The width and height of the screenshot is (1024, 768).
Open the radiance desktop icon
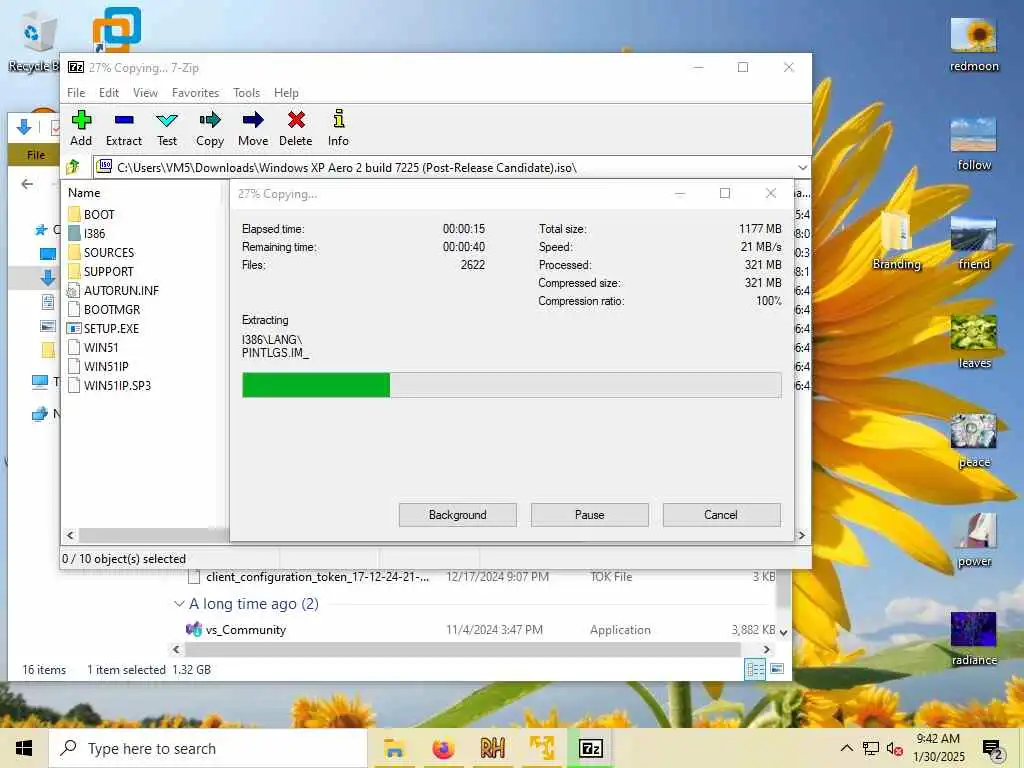click(973, 639)
